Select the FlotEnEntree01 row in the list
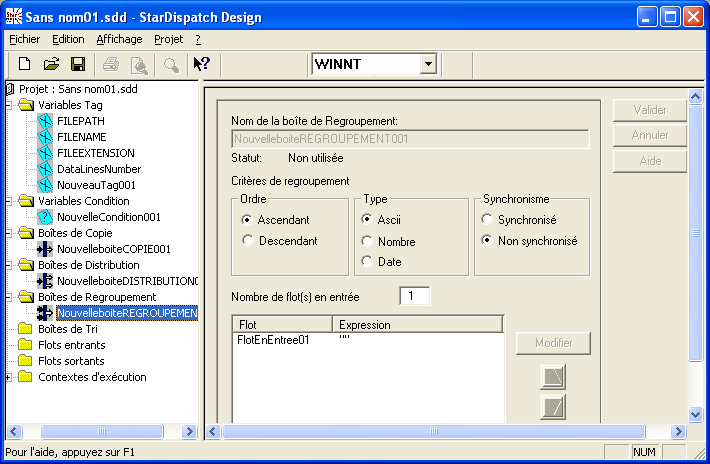710x464 pixels. tap(273, 340)
